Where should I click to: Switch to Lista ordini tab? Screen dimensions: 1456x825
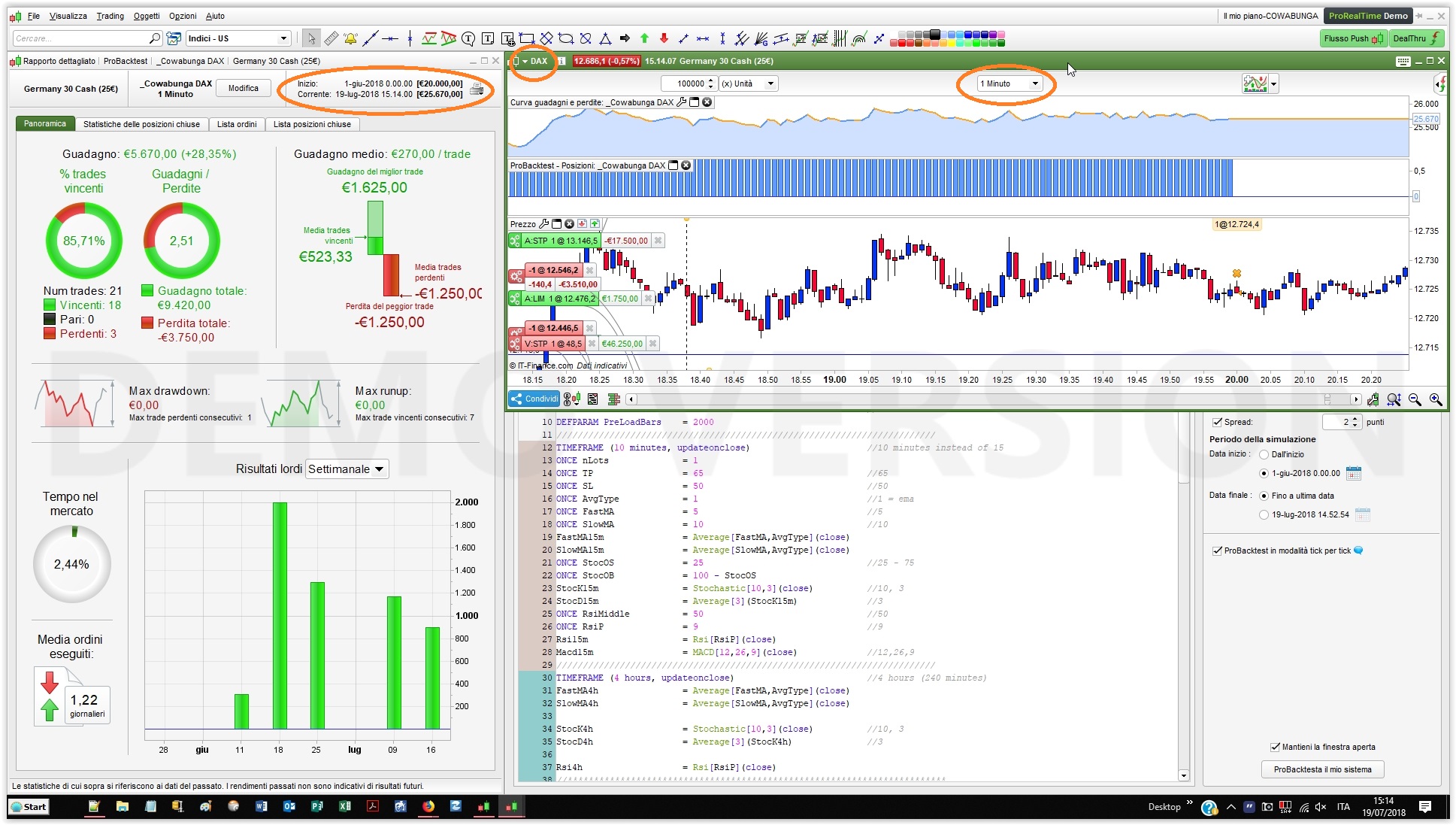point(237,124)
